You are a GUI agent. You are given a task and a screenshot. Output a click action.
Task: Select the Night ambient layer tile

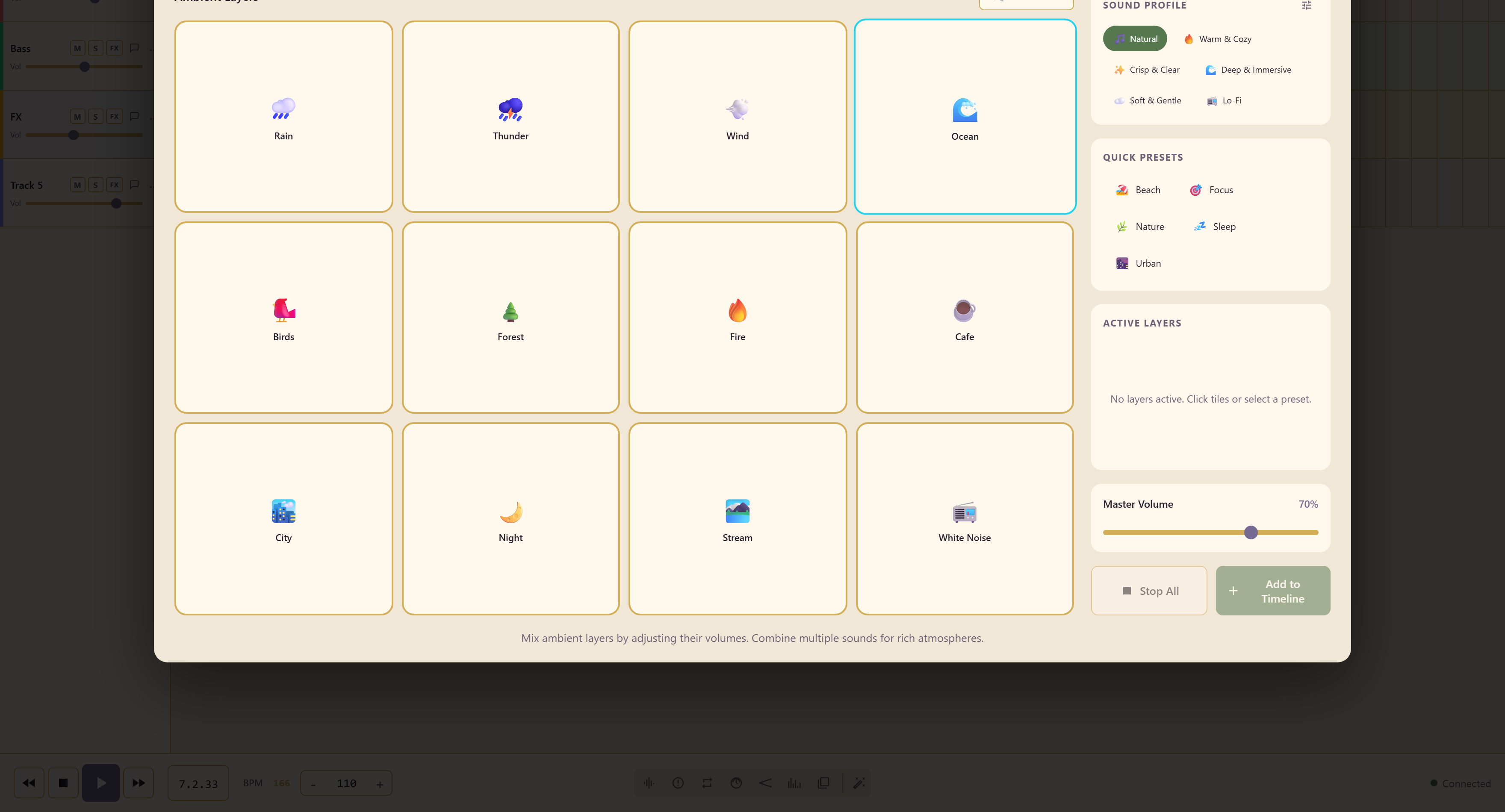pos(511,519)
